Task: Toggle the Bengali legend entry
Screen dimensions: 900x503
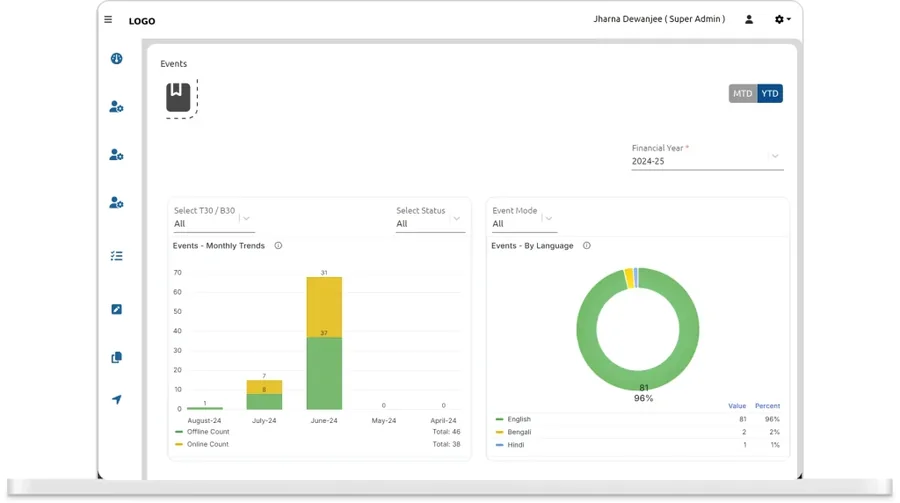Action: tap(513, 432)
